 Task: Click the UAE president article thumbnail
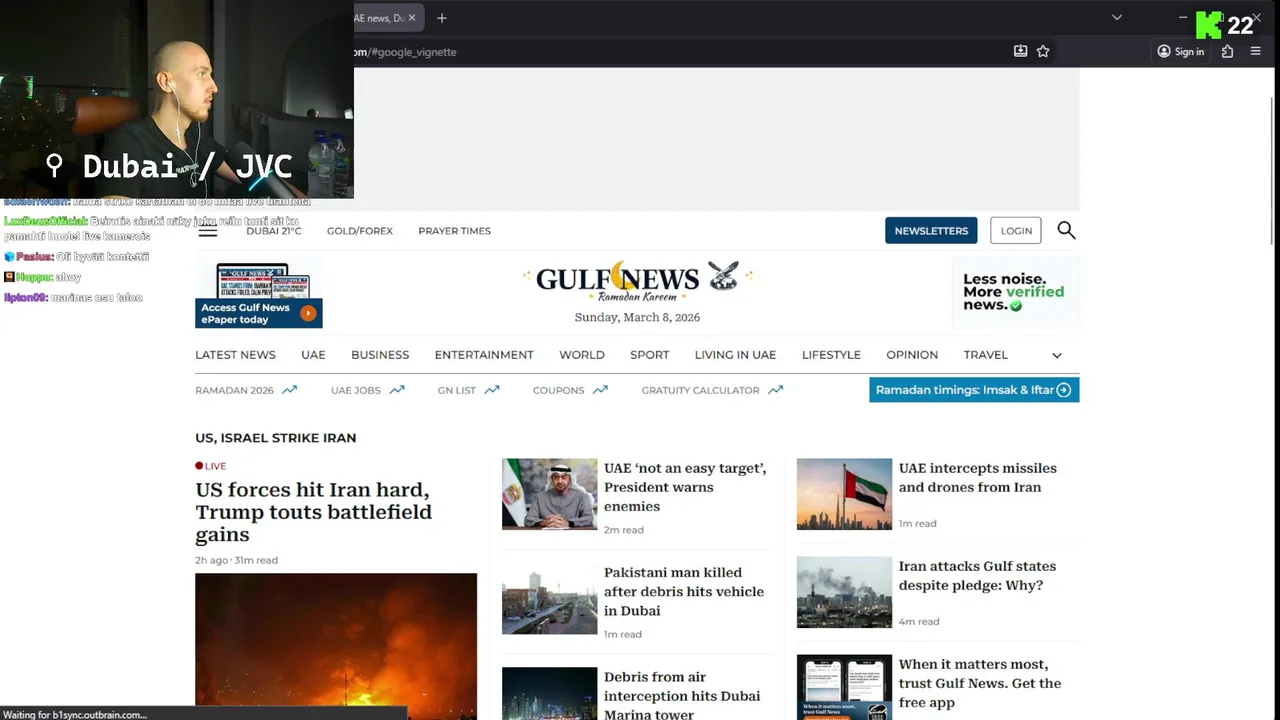[549, 494]
